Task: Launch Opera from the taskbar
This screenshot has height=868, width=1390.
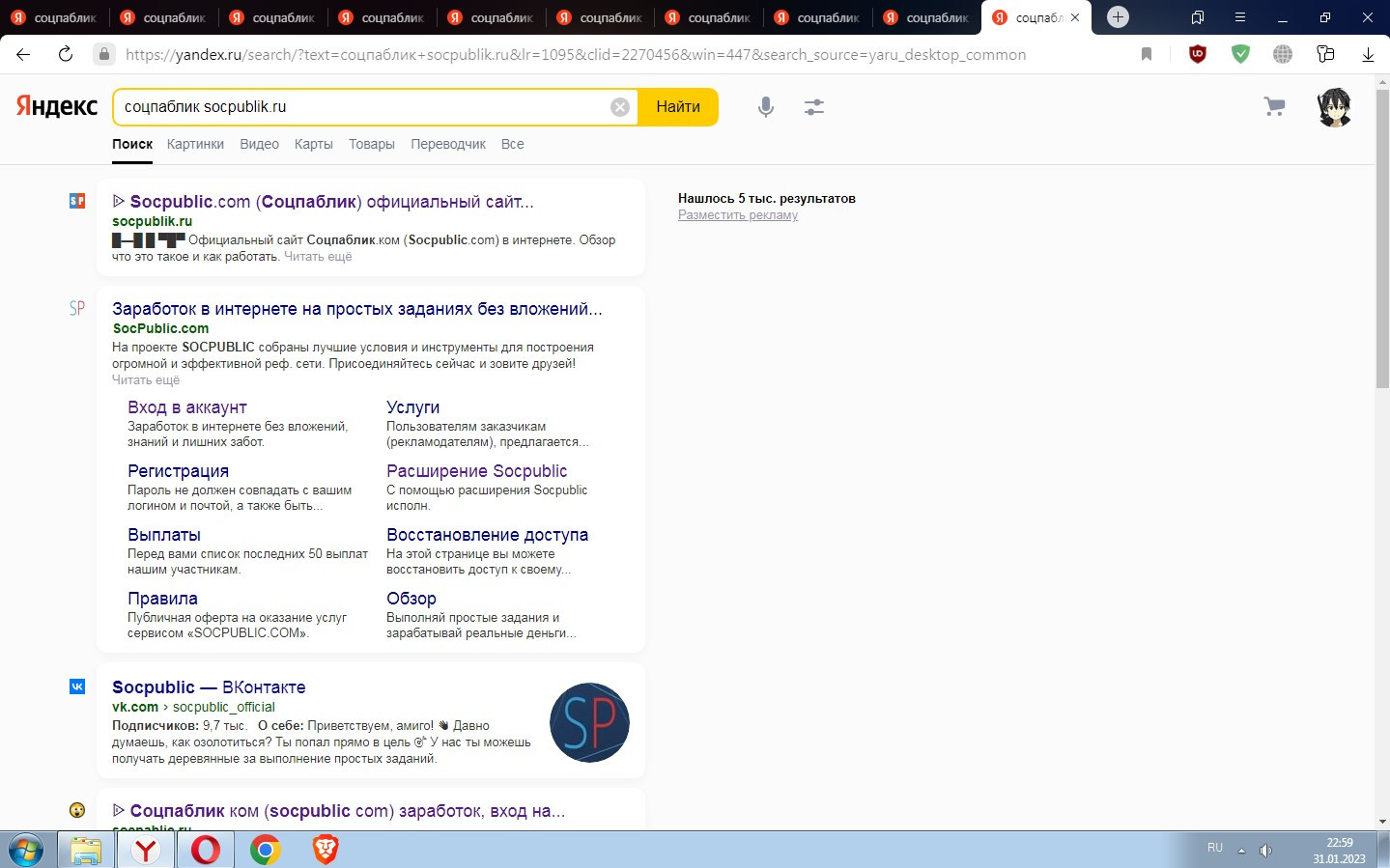Action: point(206,850)
